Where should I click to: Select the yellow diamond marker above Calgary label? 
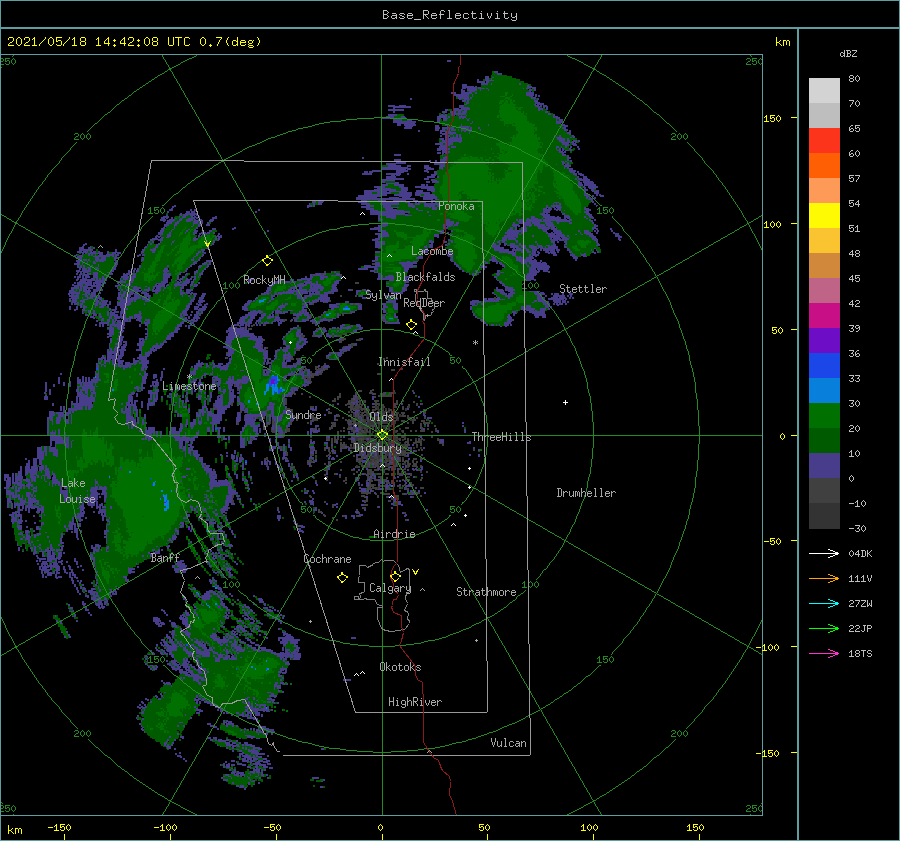395,576
